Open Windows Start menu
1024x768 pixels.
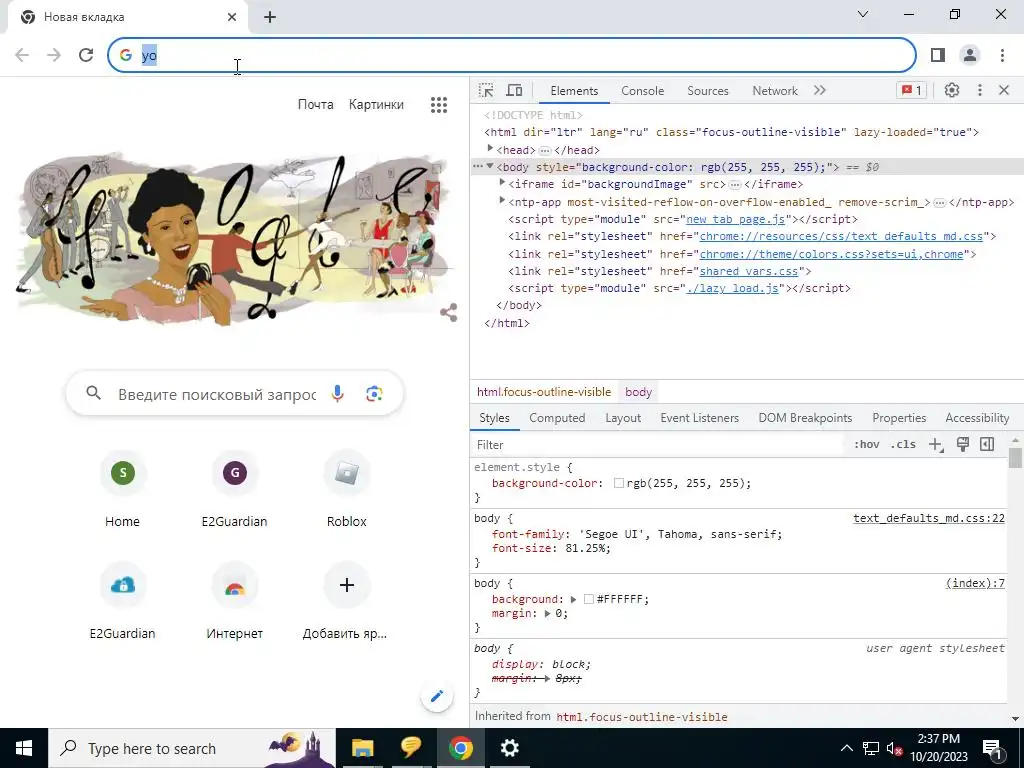(x=24, y=748)
